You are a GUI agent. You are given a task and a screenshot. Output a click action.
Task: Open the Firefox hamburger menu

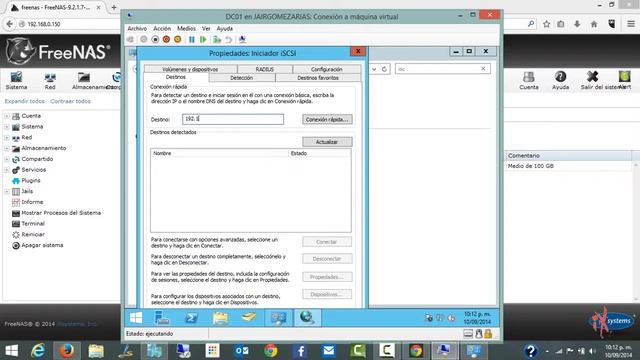pyautogui.click(x=631, y=24)
